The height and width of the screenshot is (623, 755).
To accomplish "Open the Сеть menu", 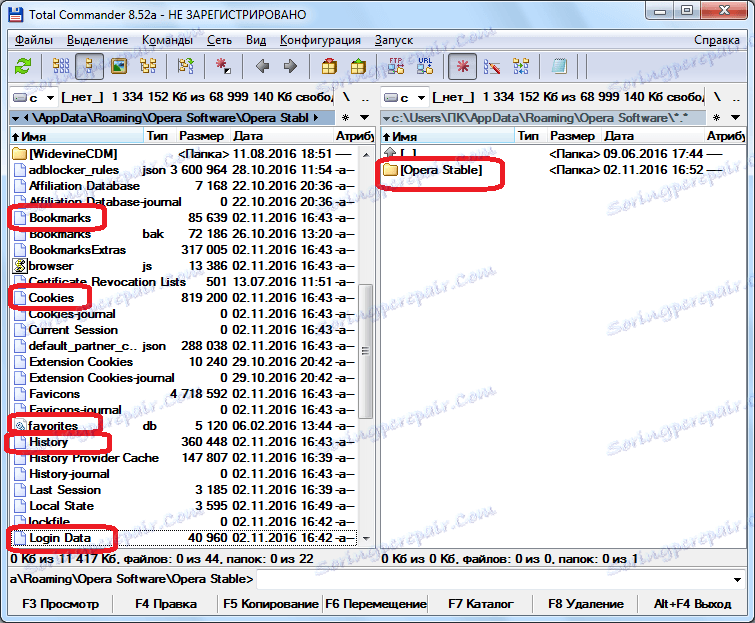I will point(219,40).
